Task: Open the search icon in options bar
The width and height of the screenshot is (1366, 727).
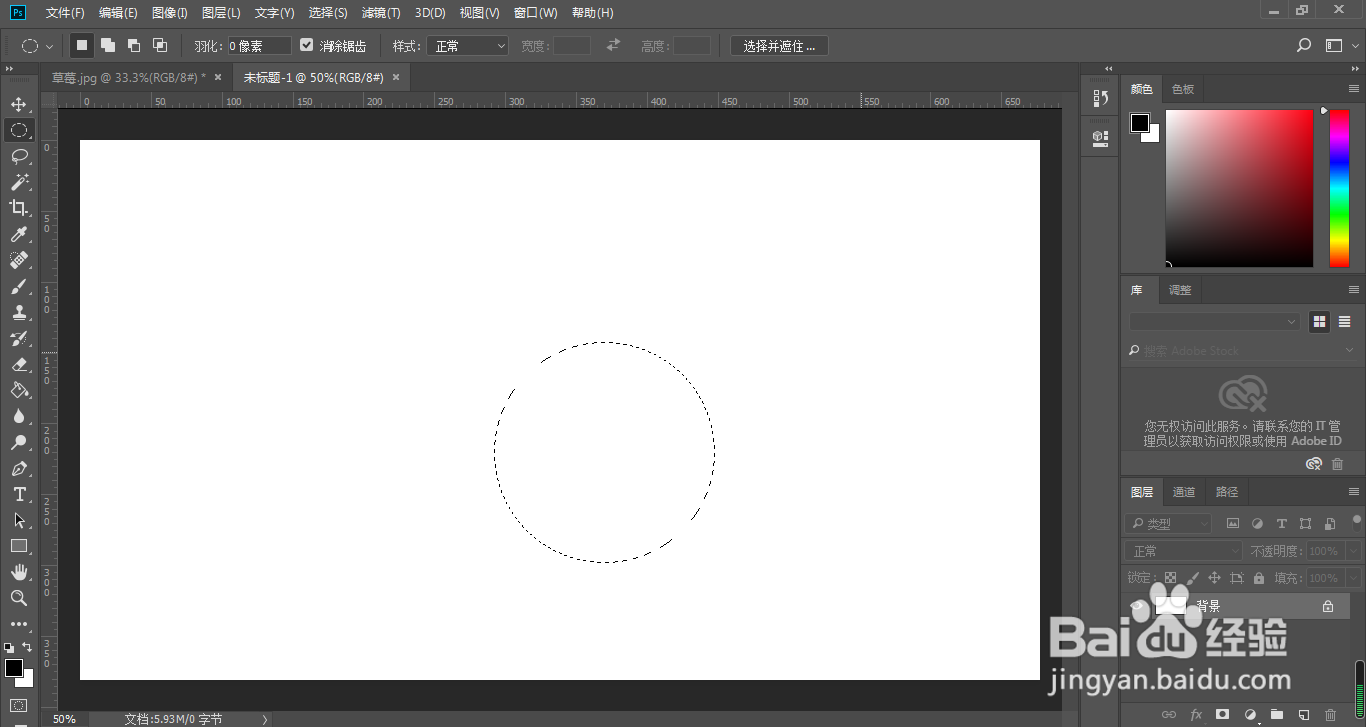Action: coord(1304,46)
